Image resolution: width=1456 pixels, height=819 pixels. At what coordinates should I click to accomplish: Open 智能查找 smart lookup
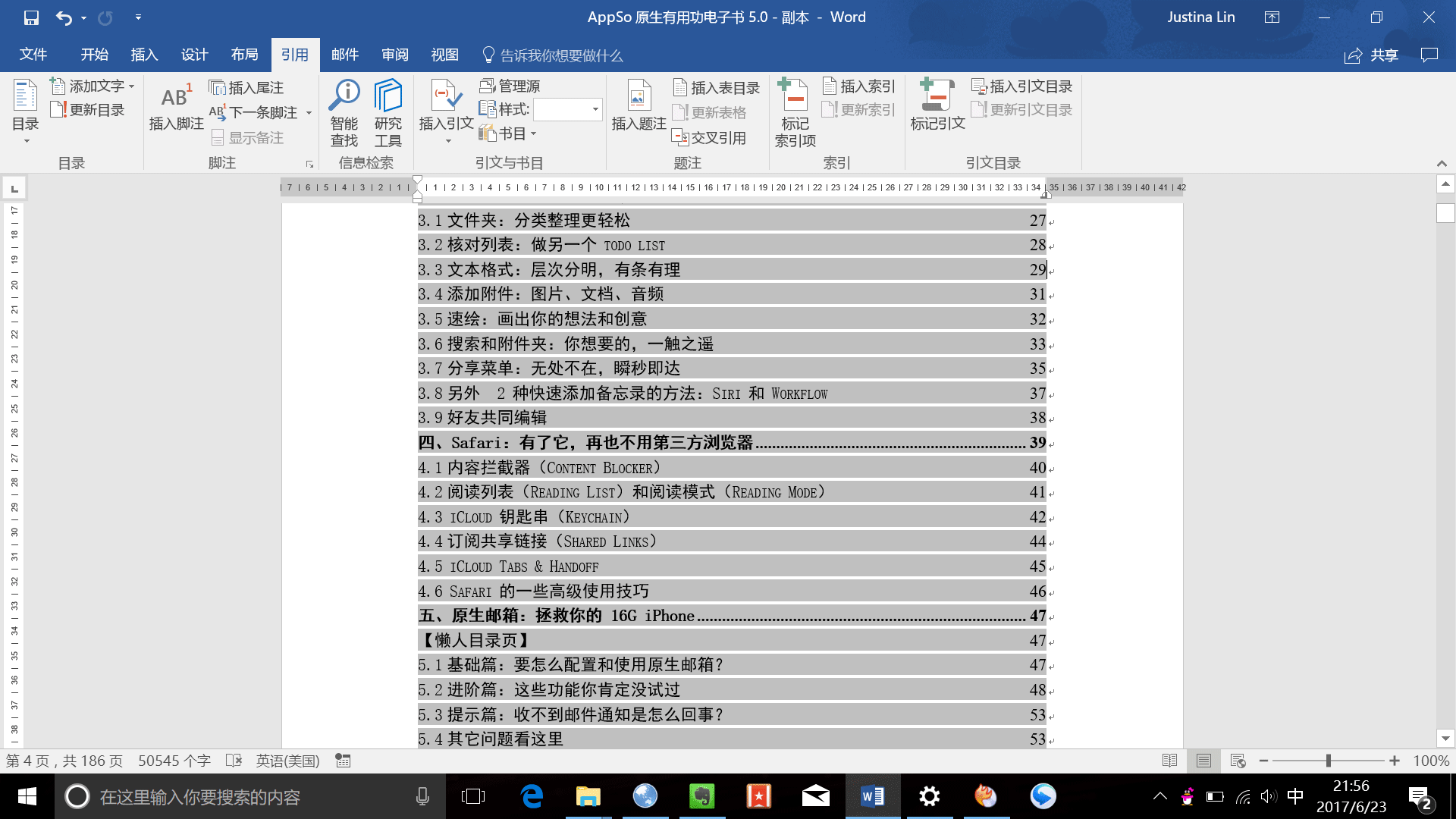344,112
